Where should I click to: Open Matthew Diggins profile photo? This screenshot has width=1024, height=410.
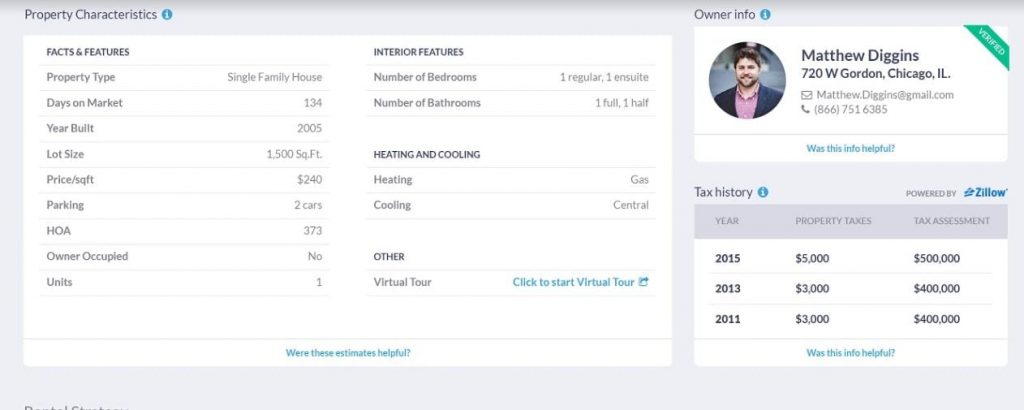pos(747,80)
